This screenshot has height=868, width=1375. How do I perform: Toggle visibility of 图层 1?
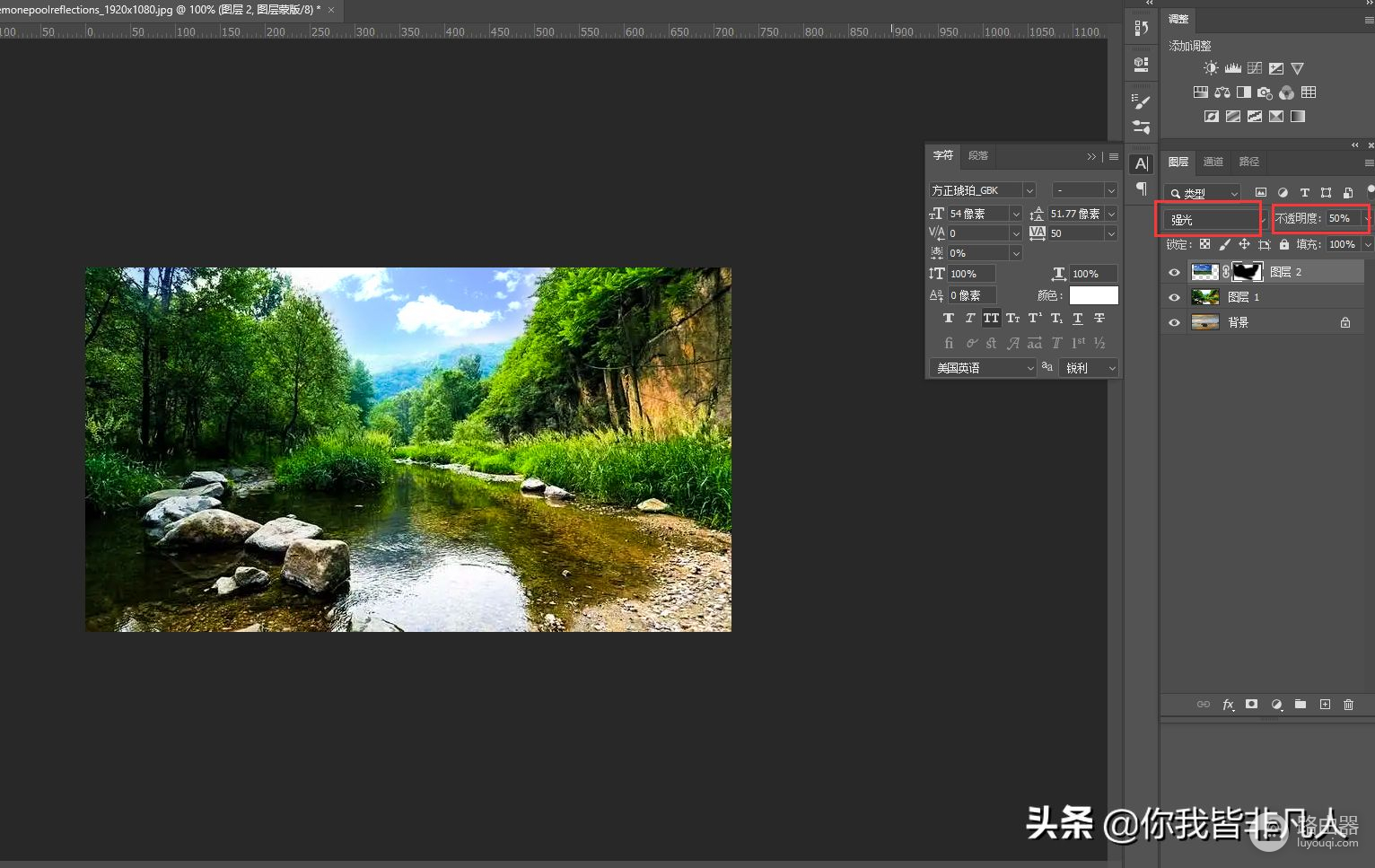click(x=1174, y=297)
